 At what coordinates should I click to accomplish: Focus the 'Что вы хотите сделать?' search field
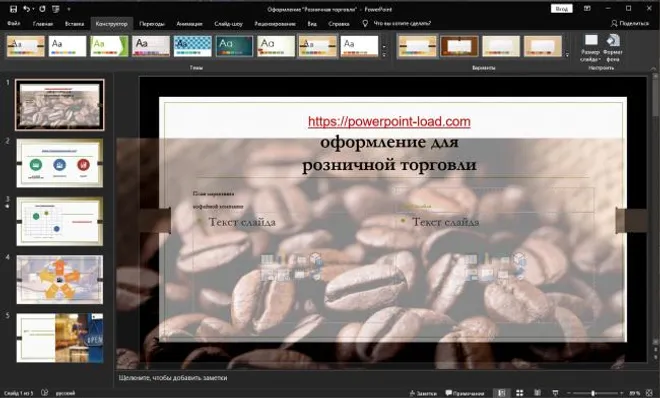[x=402, y=24]
